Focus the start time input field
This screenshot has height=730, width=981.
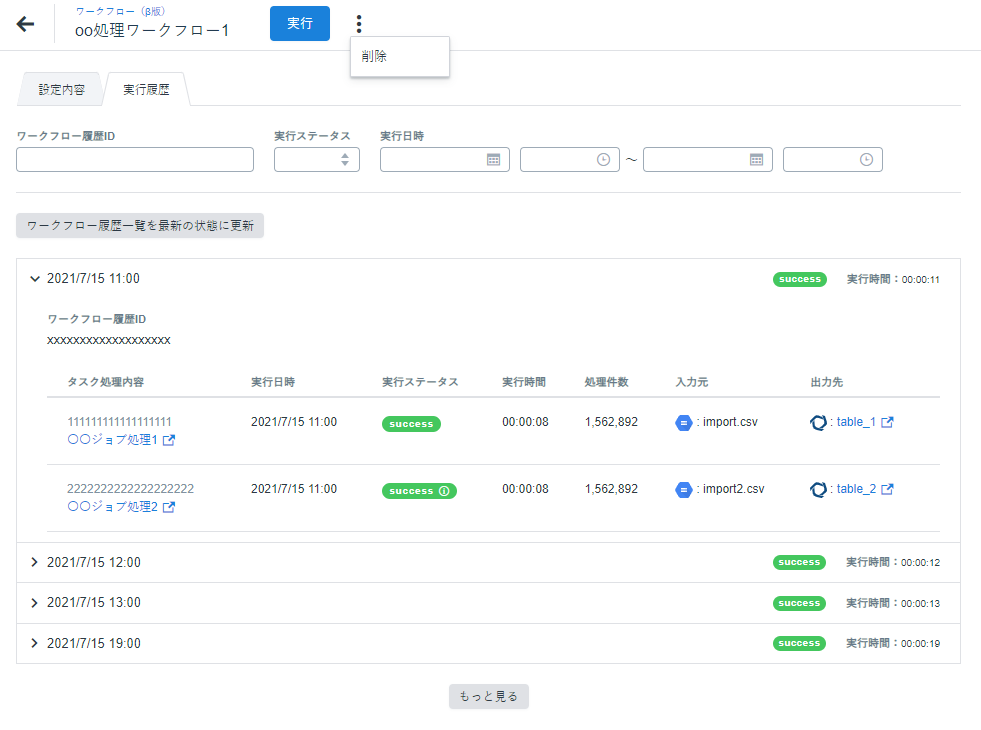pos(570,160)
